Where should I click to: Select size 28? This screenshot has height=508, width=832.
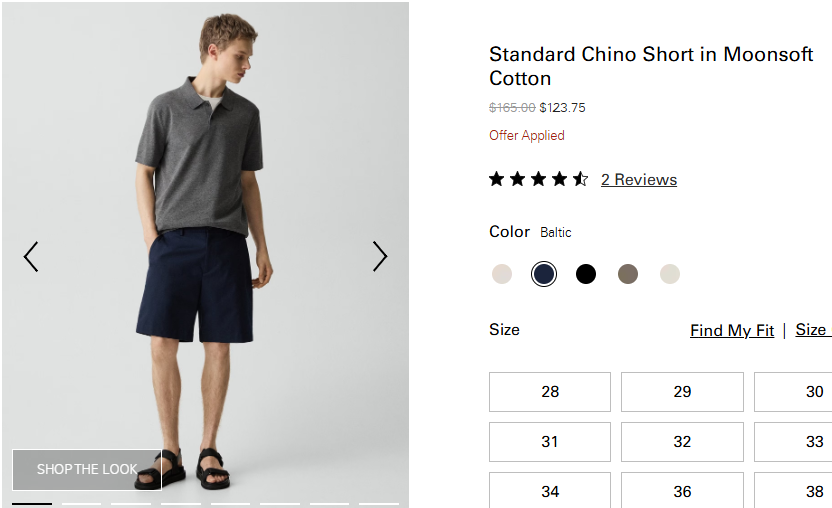(x=550, y=392)
